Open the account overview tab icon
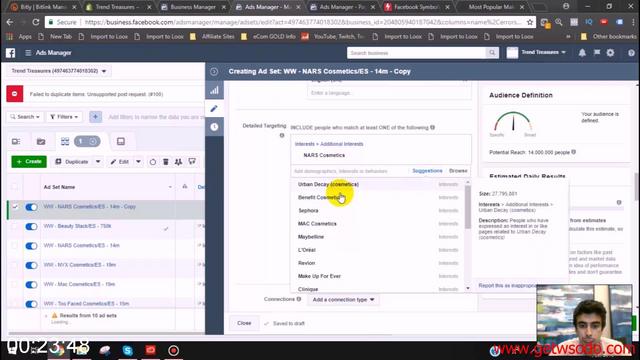 pos(16,142)
